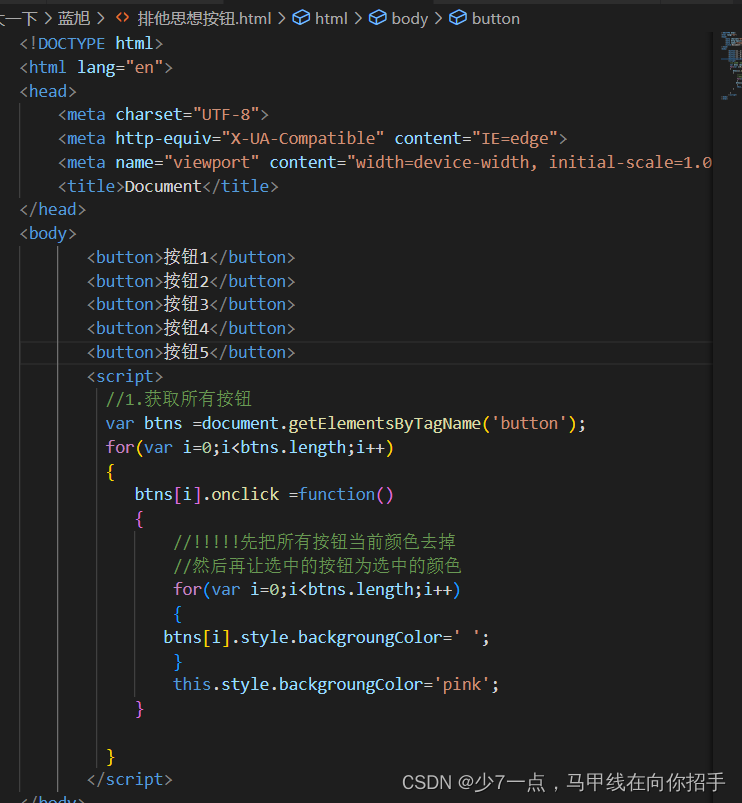The width and height of the screenshot is (742, 803).
Task: Click the title Document line
Action: tap(168, 186)
